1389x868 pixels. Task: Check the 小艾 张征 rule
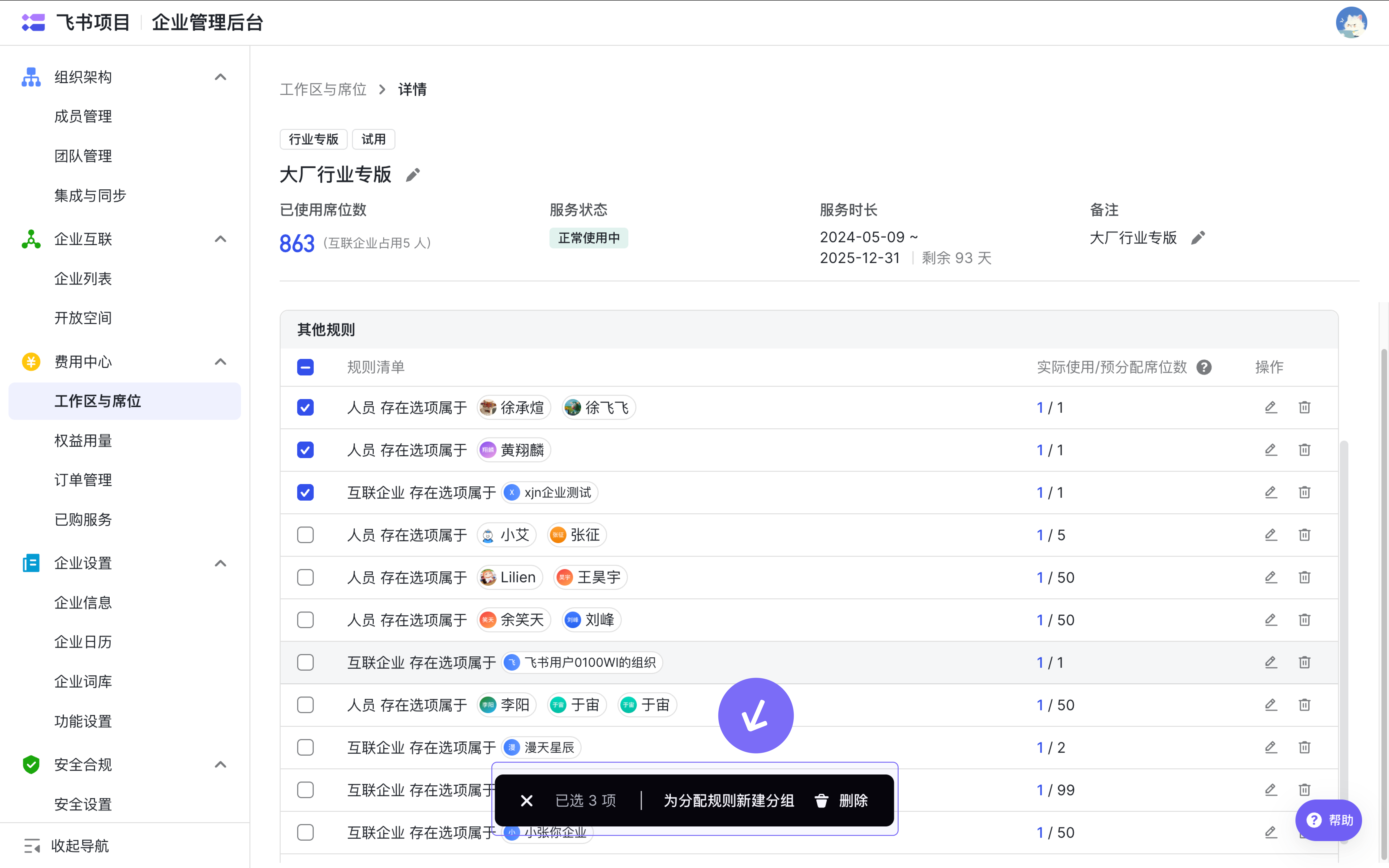tap(305, 535)
